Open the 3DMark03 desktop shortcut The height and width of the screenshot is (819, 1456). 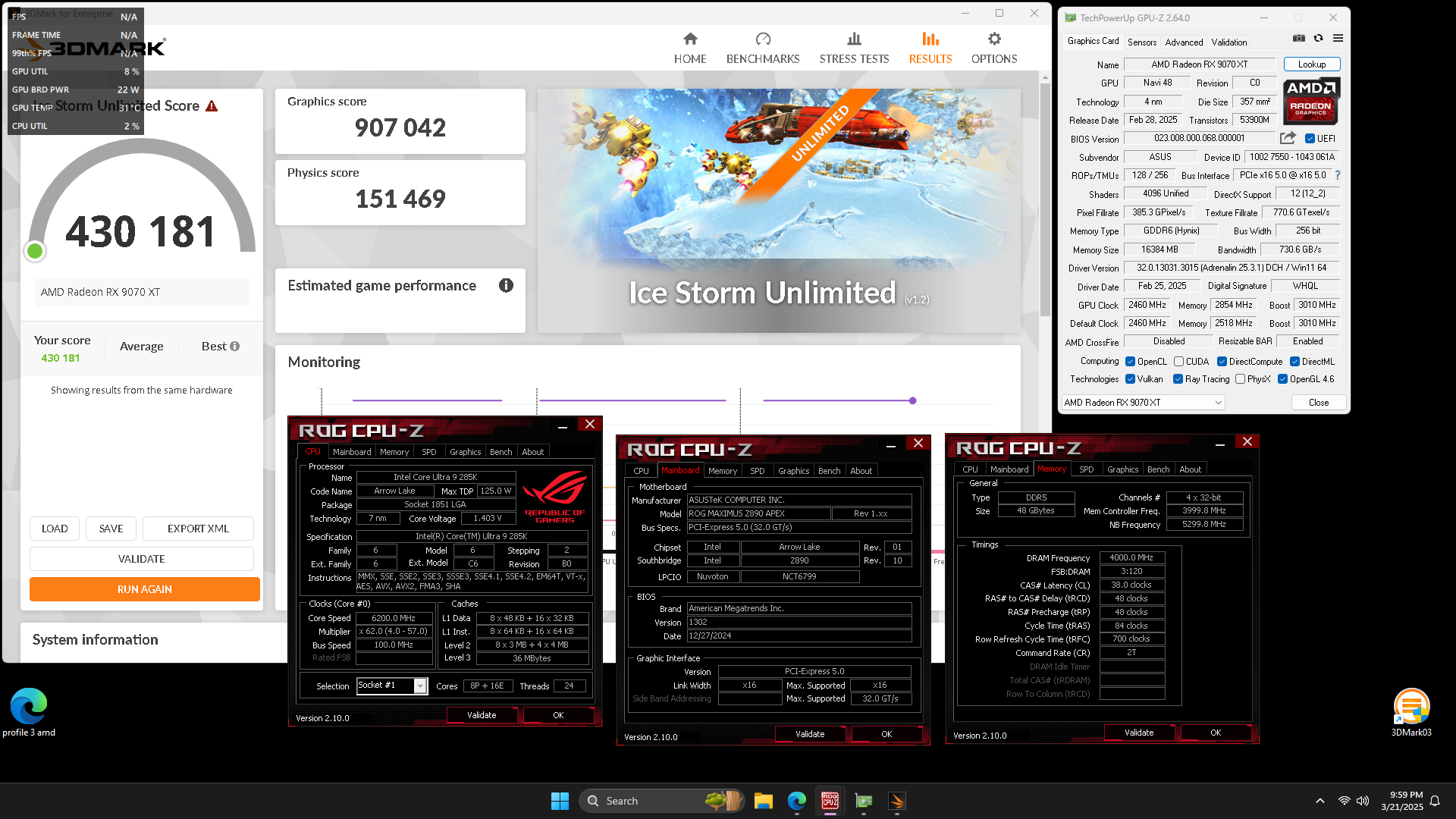[1411, 713]
